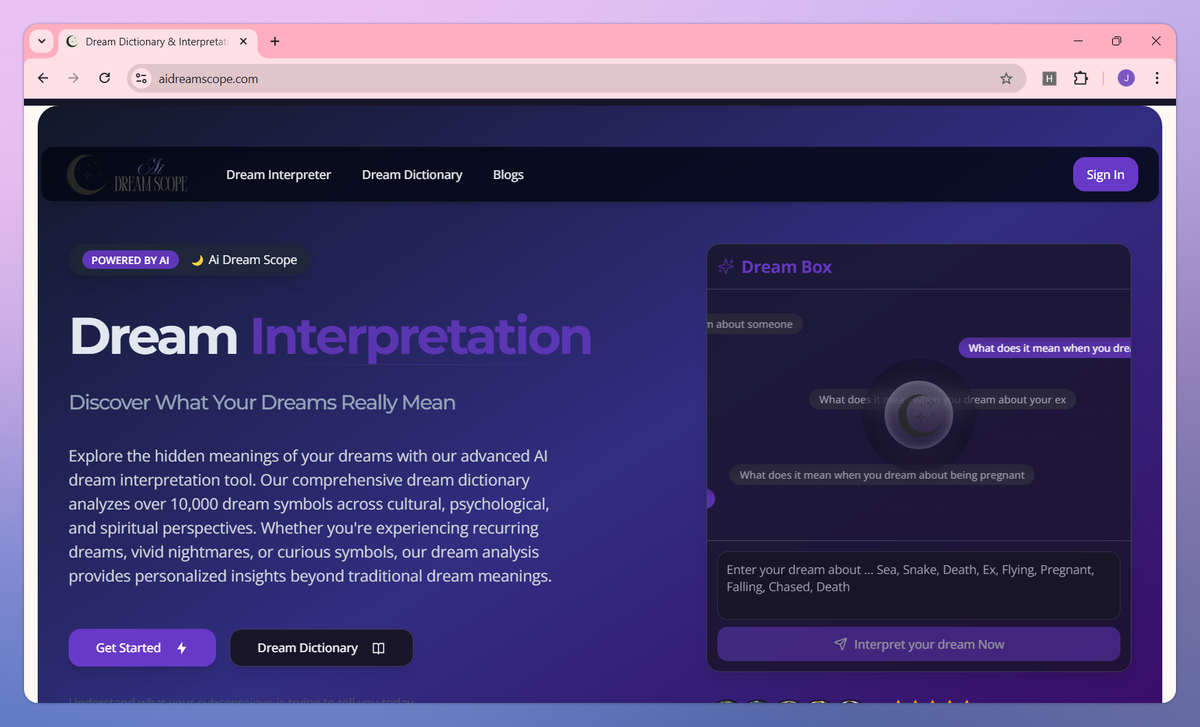The height and width of the screenshot is (727, 1200).
Task: Click the glowing moon orb
Action: click(x=918, y=414)
